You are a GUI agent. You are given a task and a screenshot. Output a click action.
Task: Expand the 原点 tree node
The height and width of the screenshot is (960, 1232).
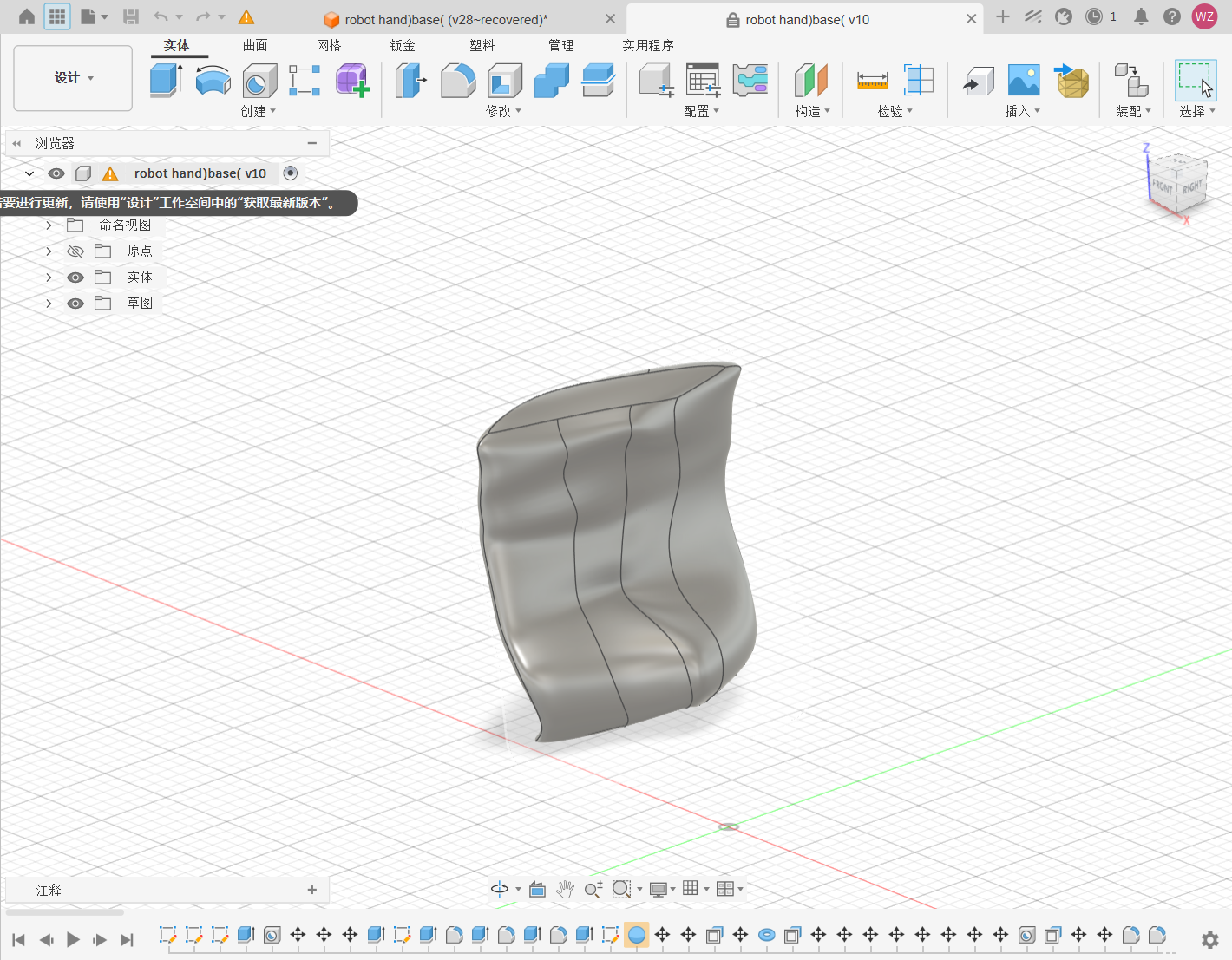tap(49, 251)
